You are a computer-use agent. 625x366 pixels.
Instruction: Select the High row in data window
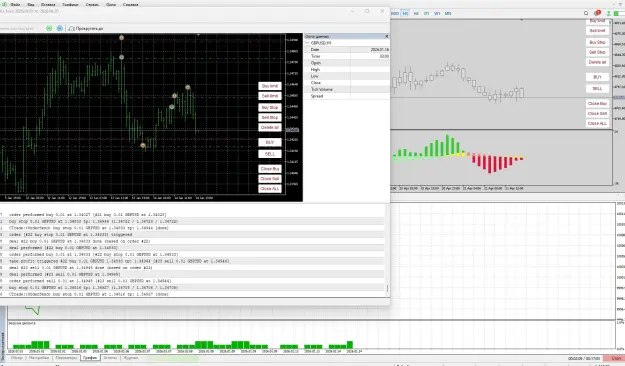coord(347,69)
